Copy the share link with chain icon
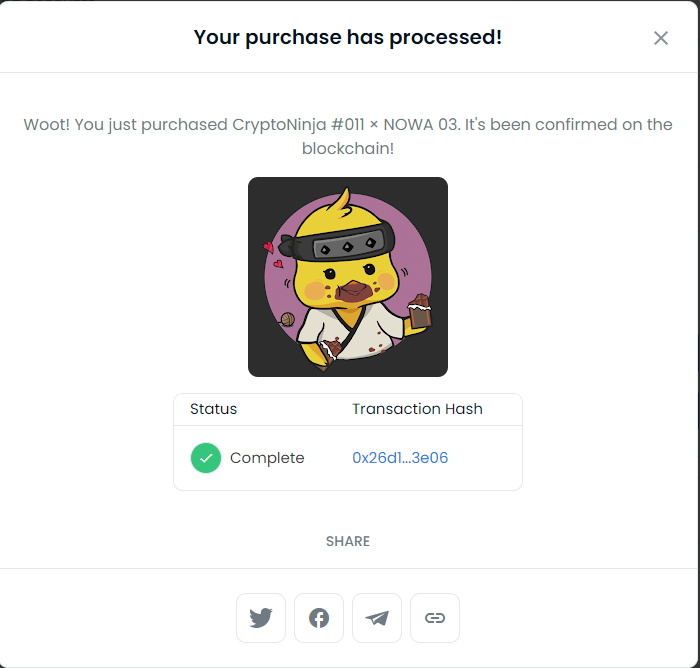 click(x=435, y=618)
